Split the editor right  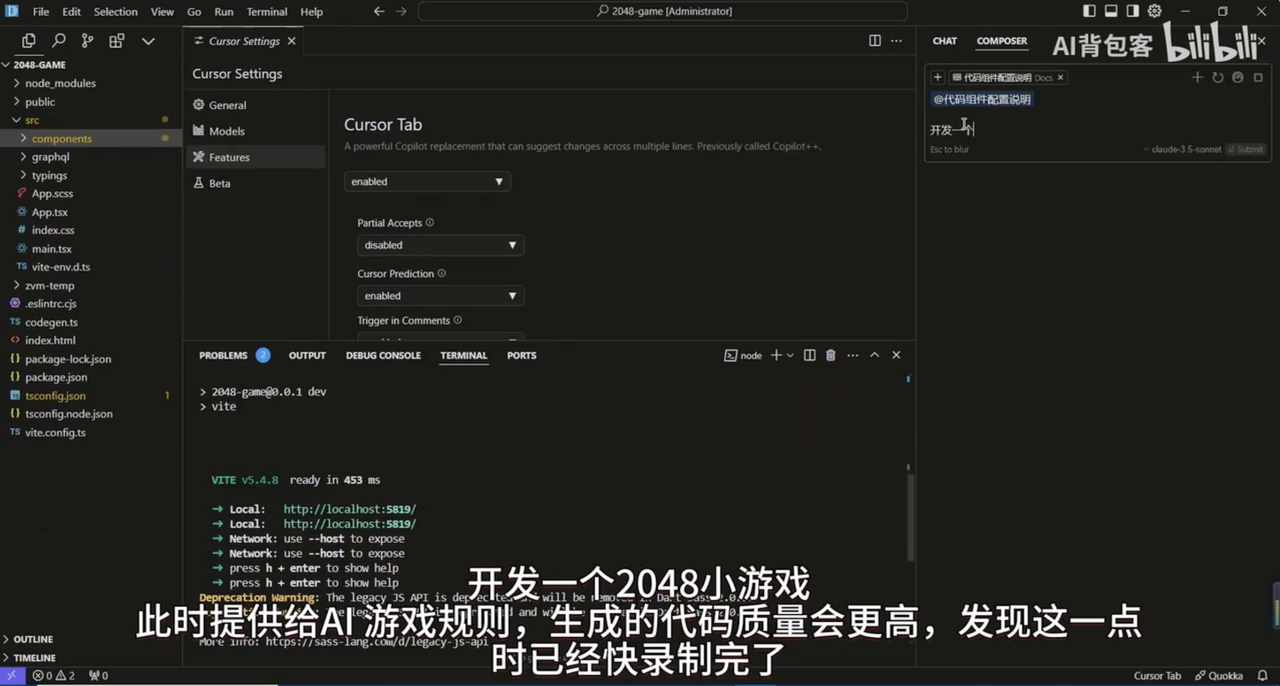click(875, 41)
